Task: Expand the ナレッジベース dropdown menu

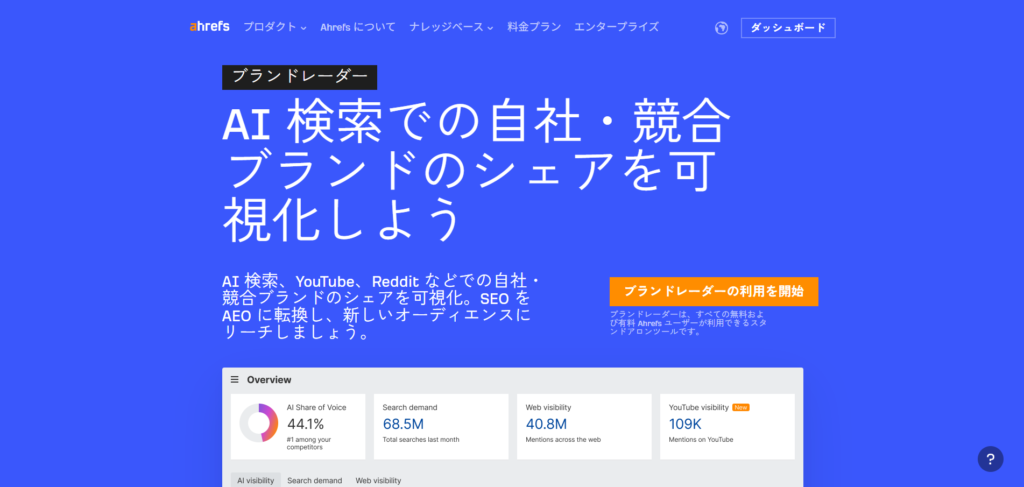Action: click(x=451, y=27)
